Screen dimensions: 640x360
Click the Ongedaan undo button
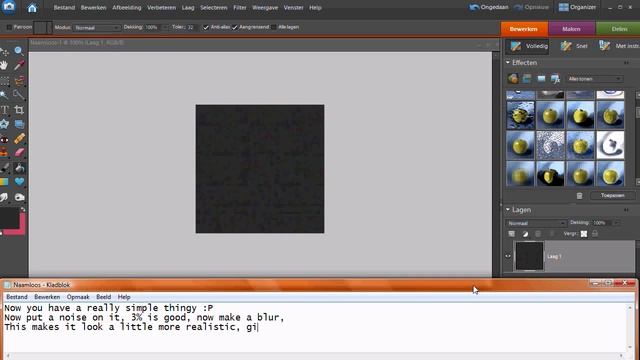489,7
